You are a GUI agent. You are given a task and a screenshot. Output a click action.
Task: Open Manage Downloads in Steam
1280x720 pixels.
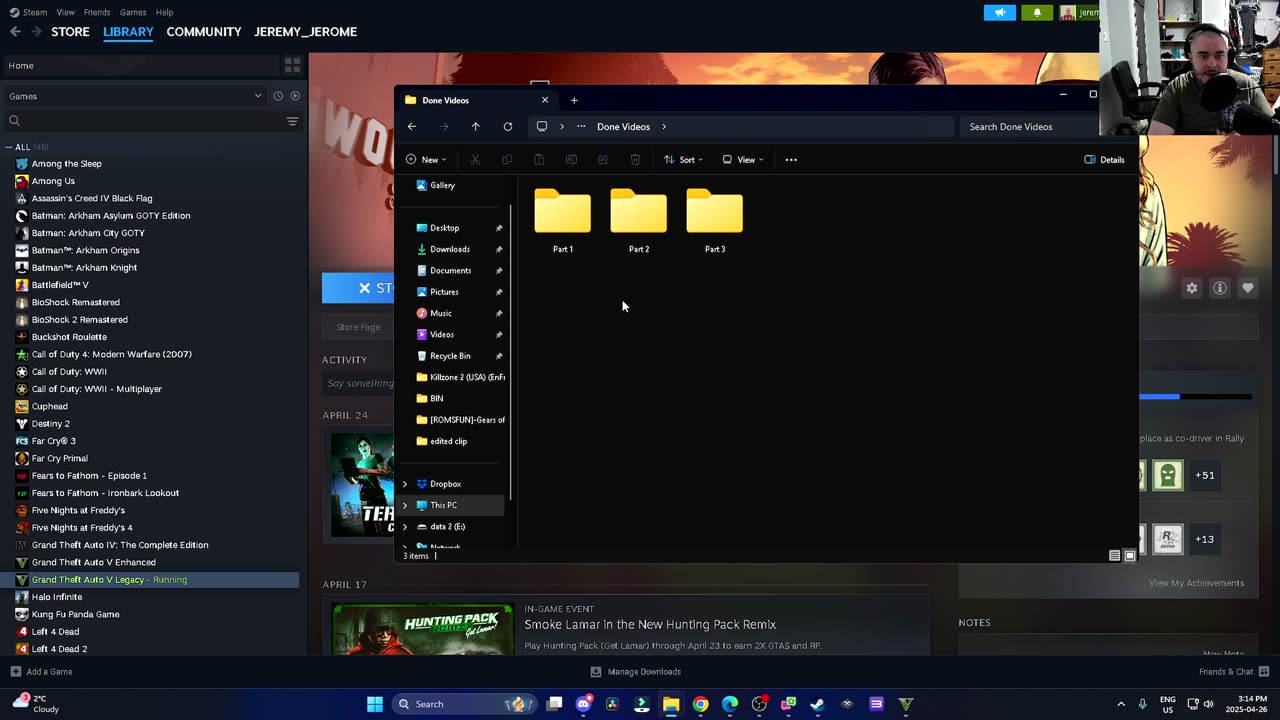[x=636, y=672]
